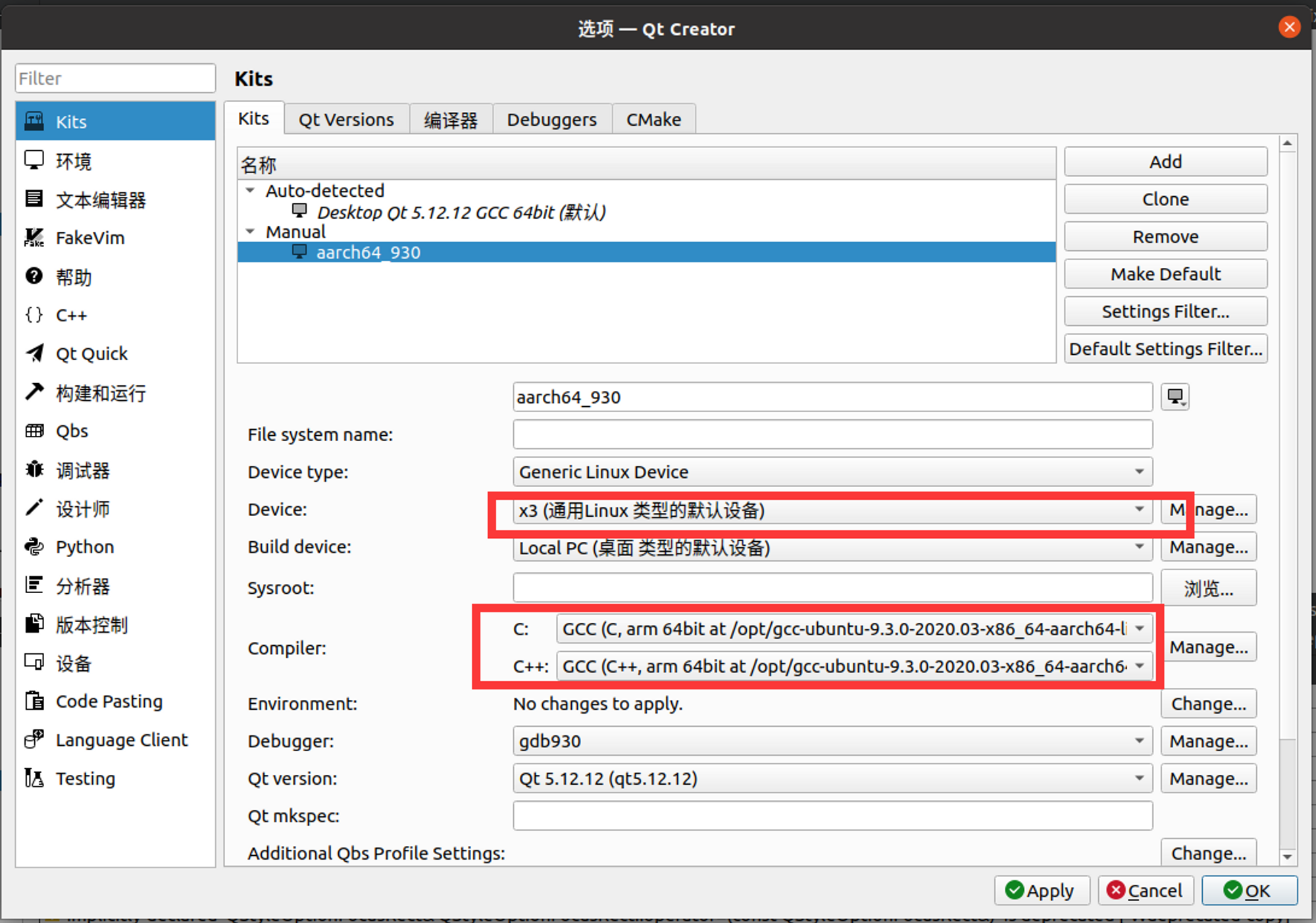
Task: Open C compiler dropdown
Action: 854,629
